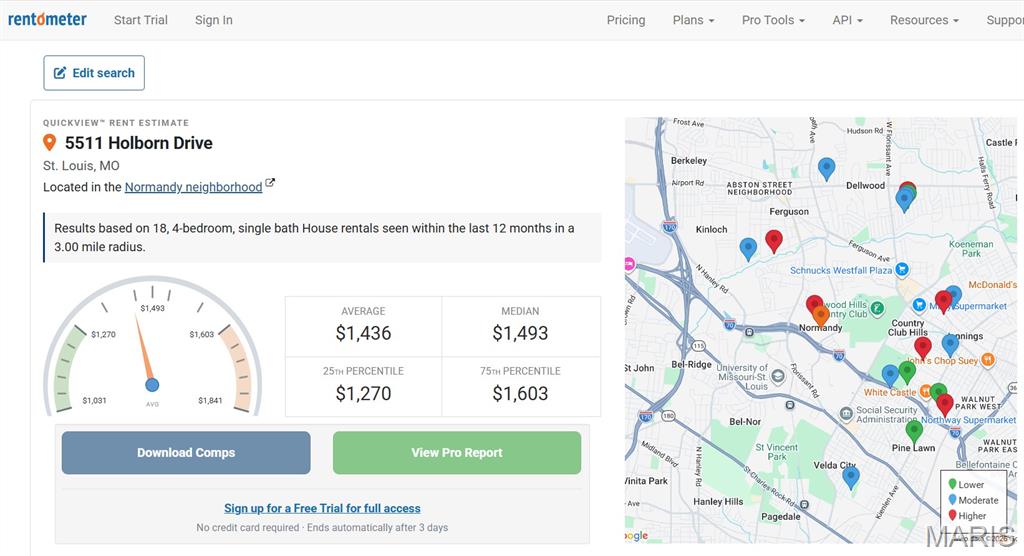This screenshot has height=556, width=1024.
Task: Expand the Pro Tools dropdown menu
Action: click(773, 20)
